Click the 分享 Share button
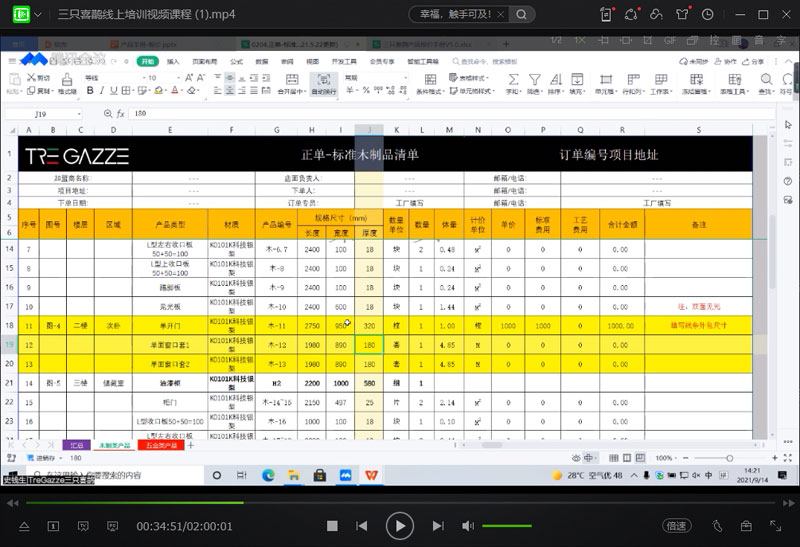Image resolution: width=800 pixels, height=547 pixels. [x=754, y=61]
